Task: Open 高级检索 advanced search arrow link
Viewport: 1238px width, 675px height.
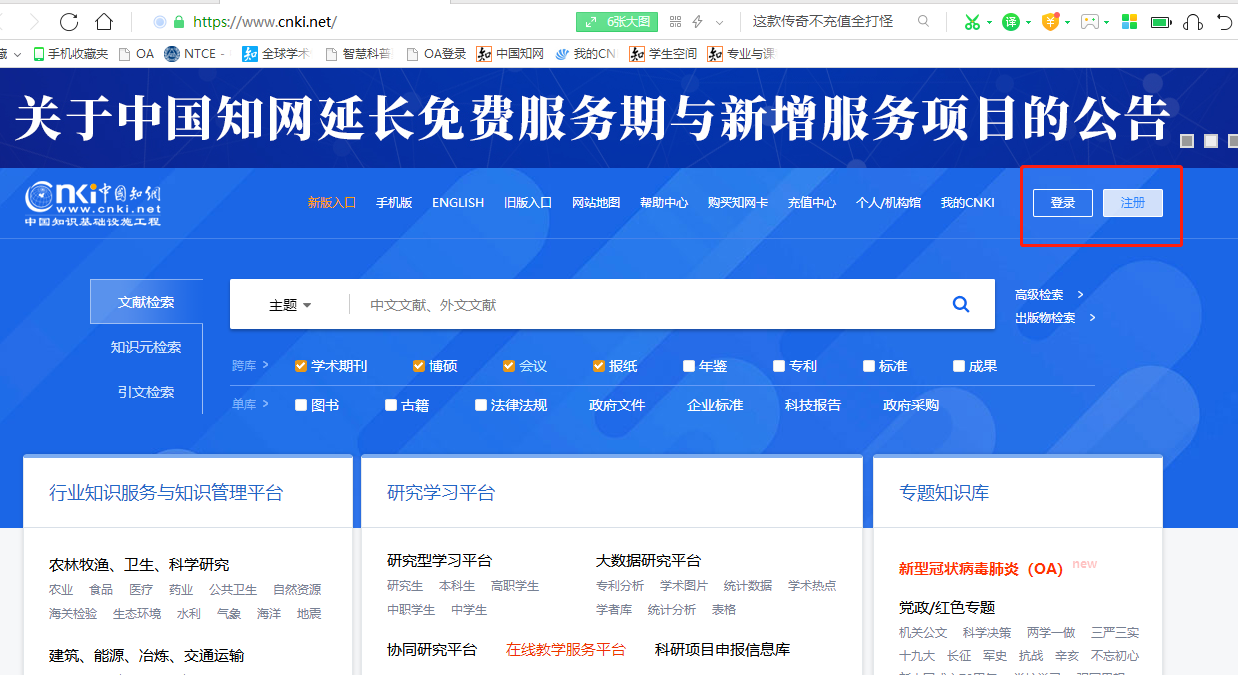Action: click(x=1049, y=294)
